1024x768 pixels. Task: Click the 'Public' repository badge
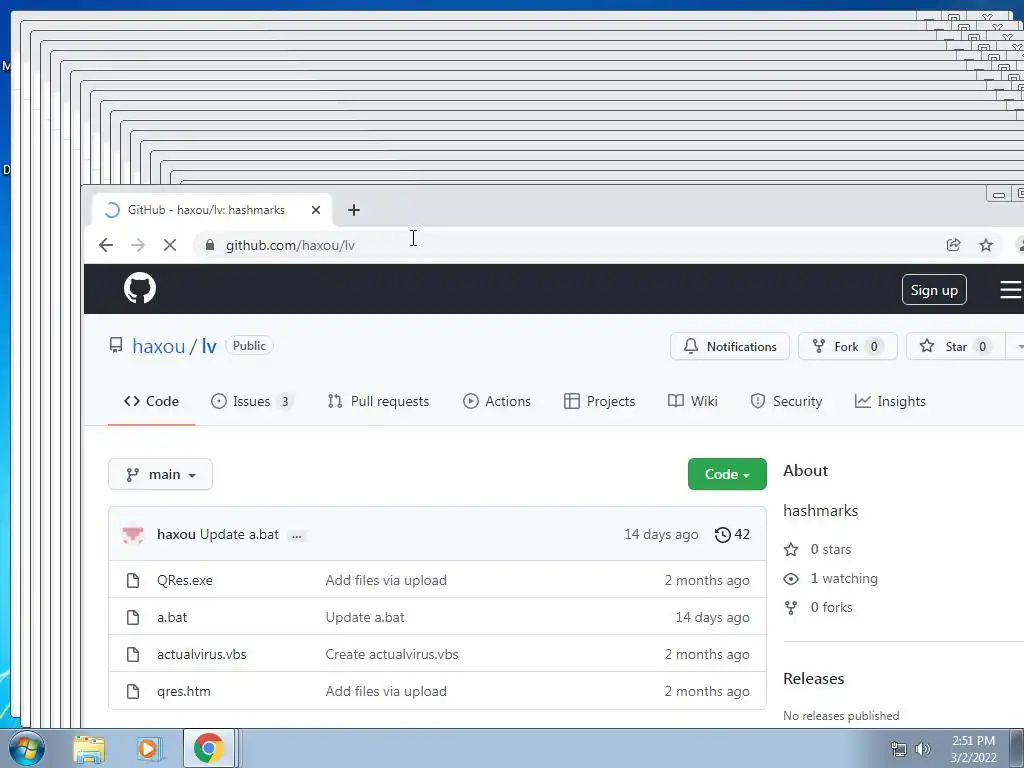pyautogui.click(x=249, y=345)
